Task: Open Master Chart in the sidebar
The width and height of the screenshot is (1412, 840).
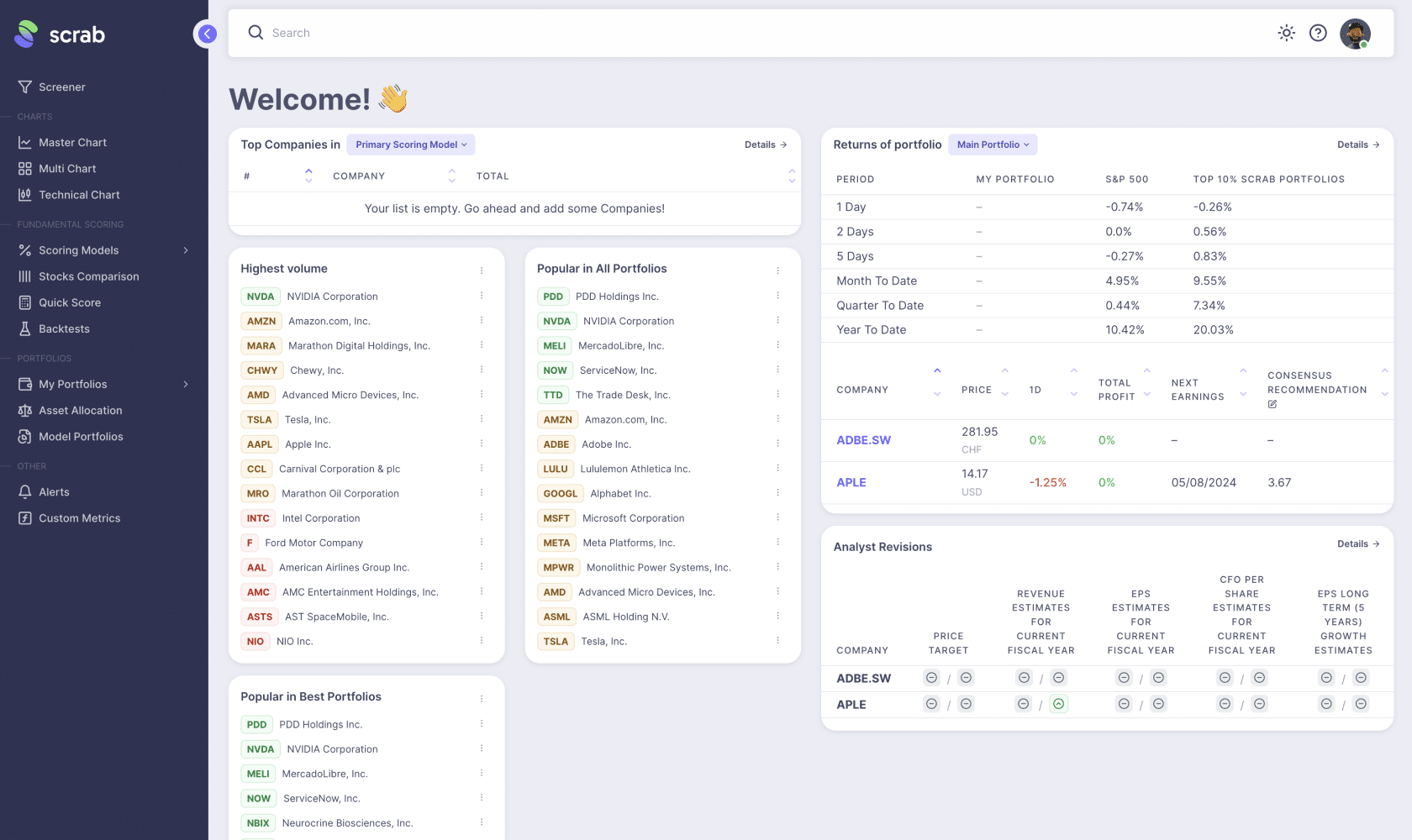Action: 72,143
